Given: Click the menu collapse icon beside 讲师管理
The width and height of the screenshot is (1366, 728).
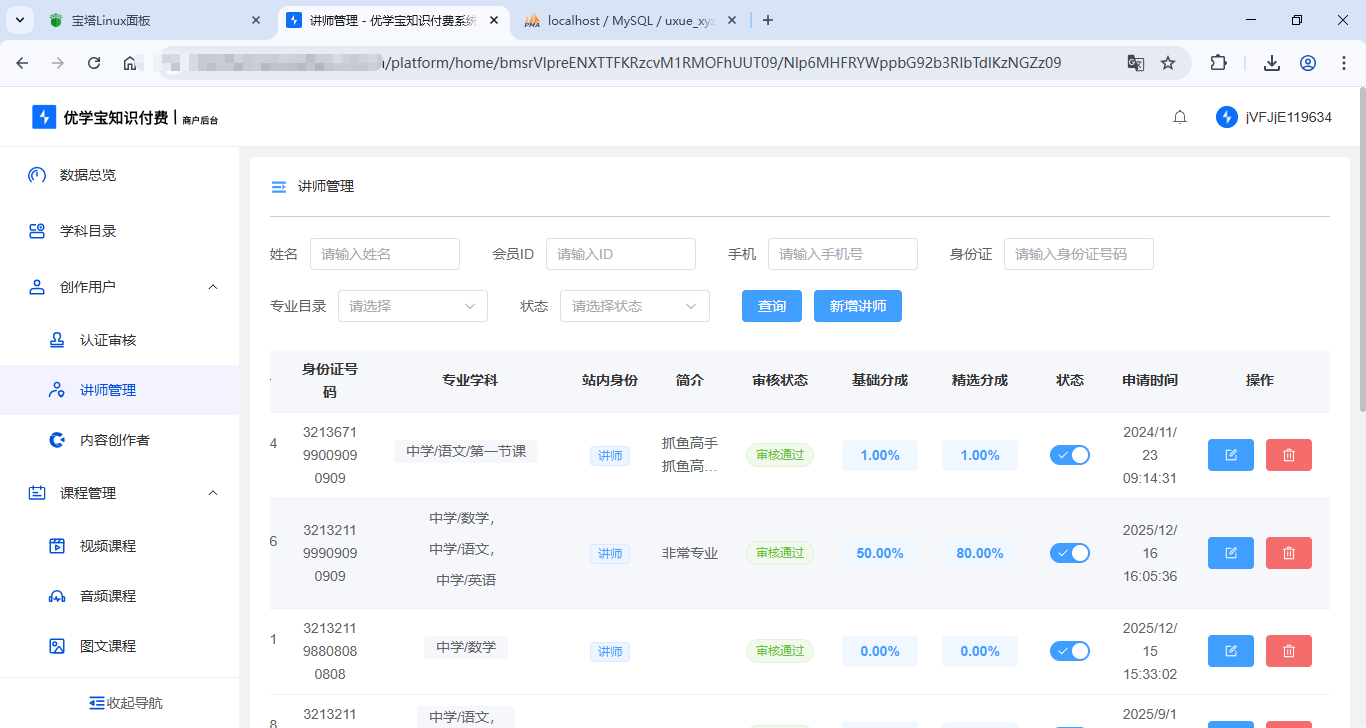Looking at the screenshot, I should pyautogui.click(x=279, y=187).
